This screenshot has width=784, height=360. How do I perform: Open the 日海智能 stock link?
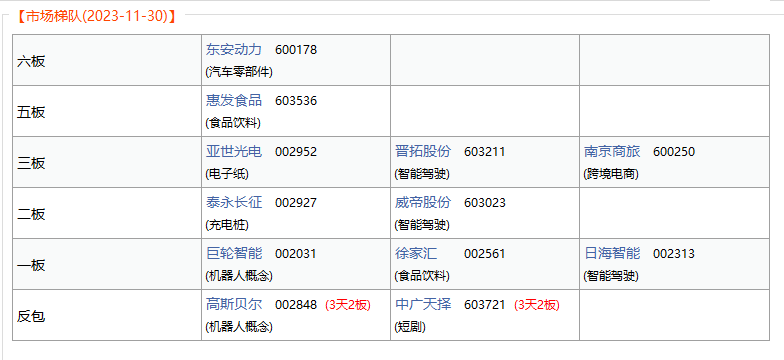point(612,254)
